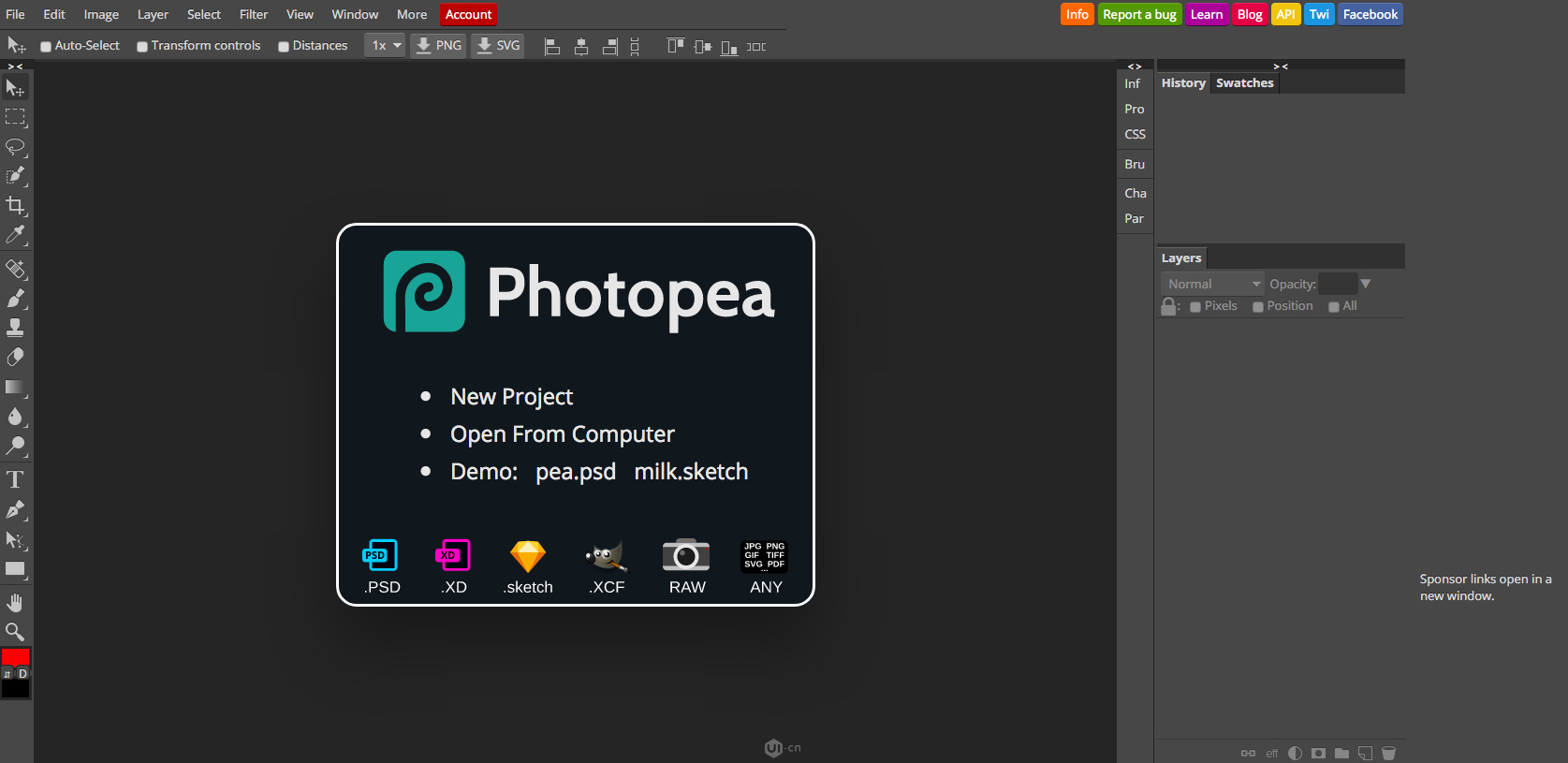Expand the side panel strip with the <> handle
The image size is (1568, 763).
pos(1135,66)
